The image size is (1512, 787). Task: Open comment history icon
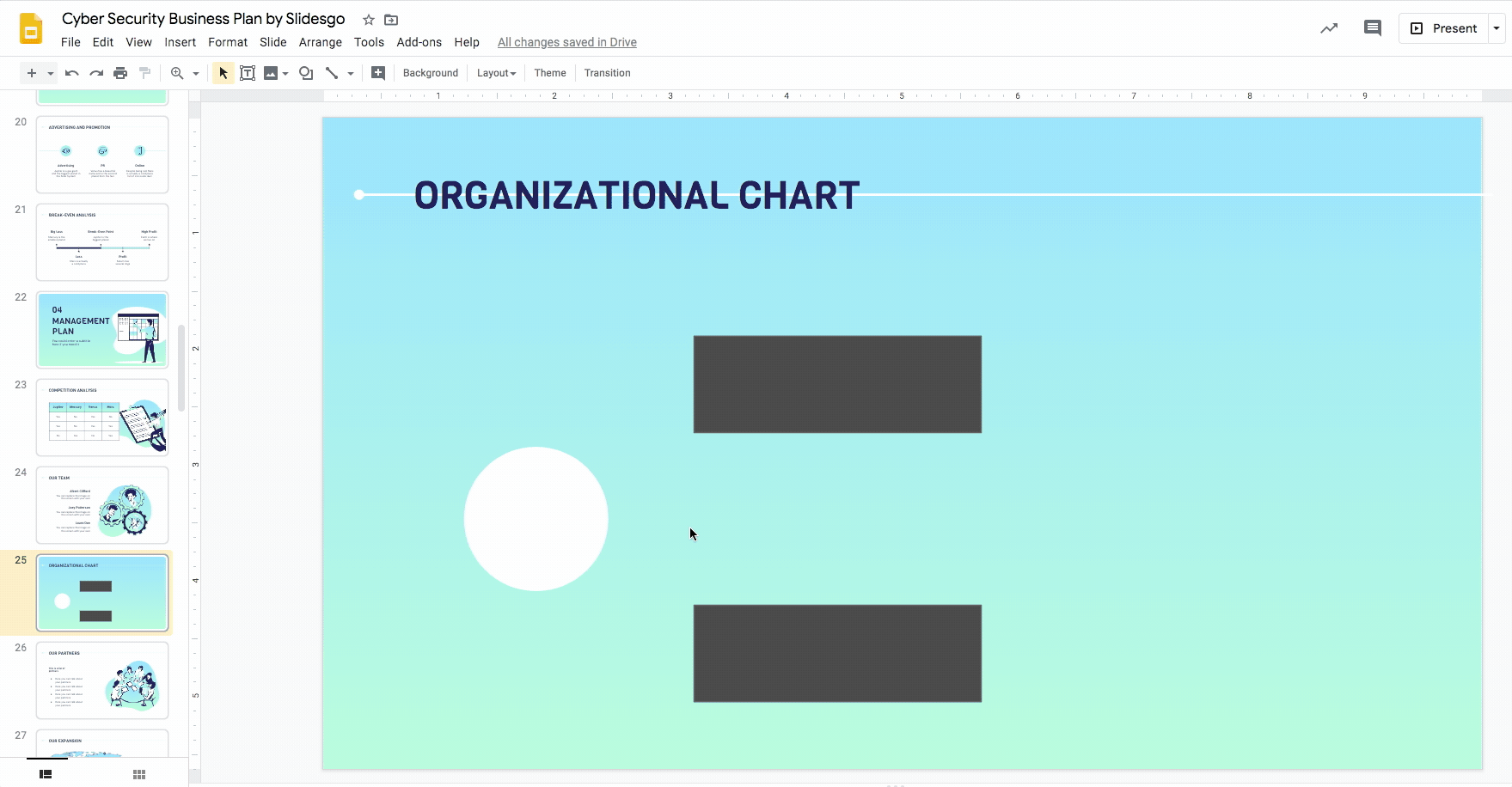[1372, 27]
